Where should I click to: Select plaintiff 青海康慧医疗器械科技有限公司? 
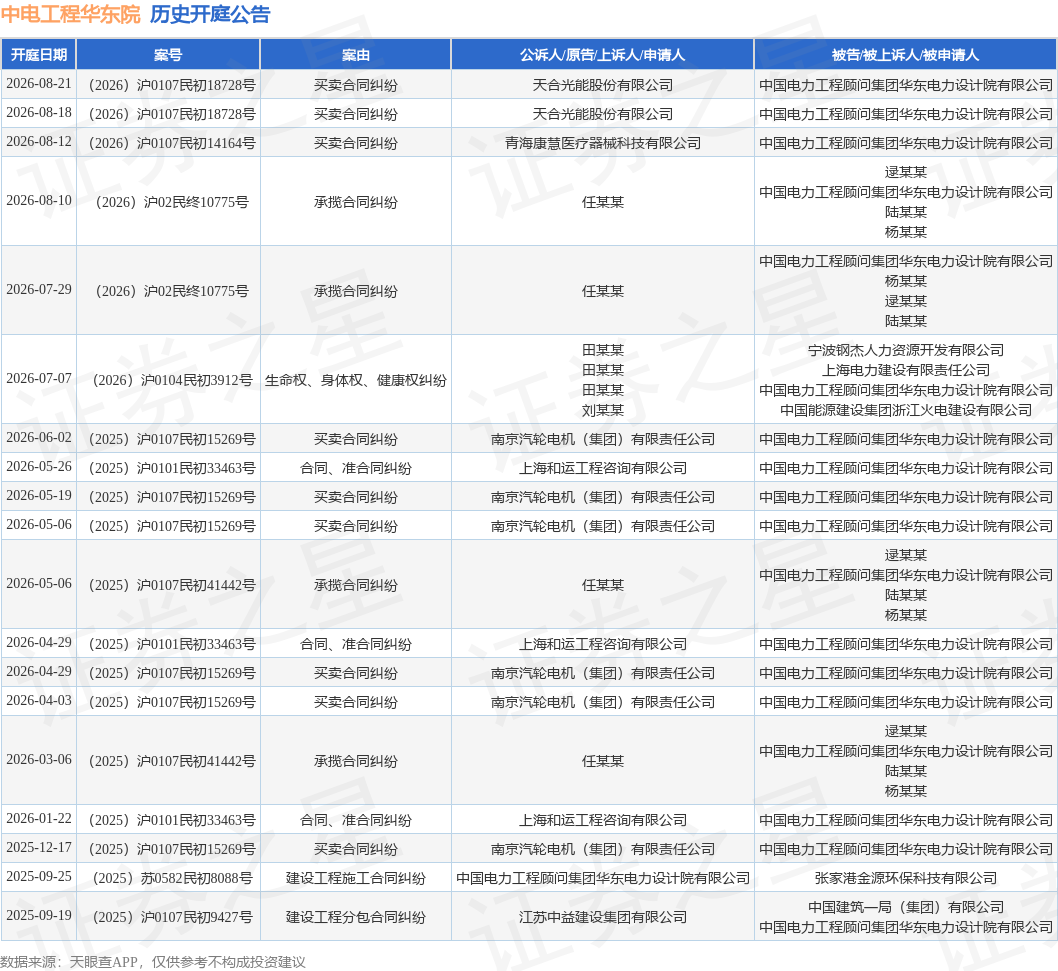[603, 143]
